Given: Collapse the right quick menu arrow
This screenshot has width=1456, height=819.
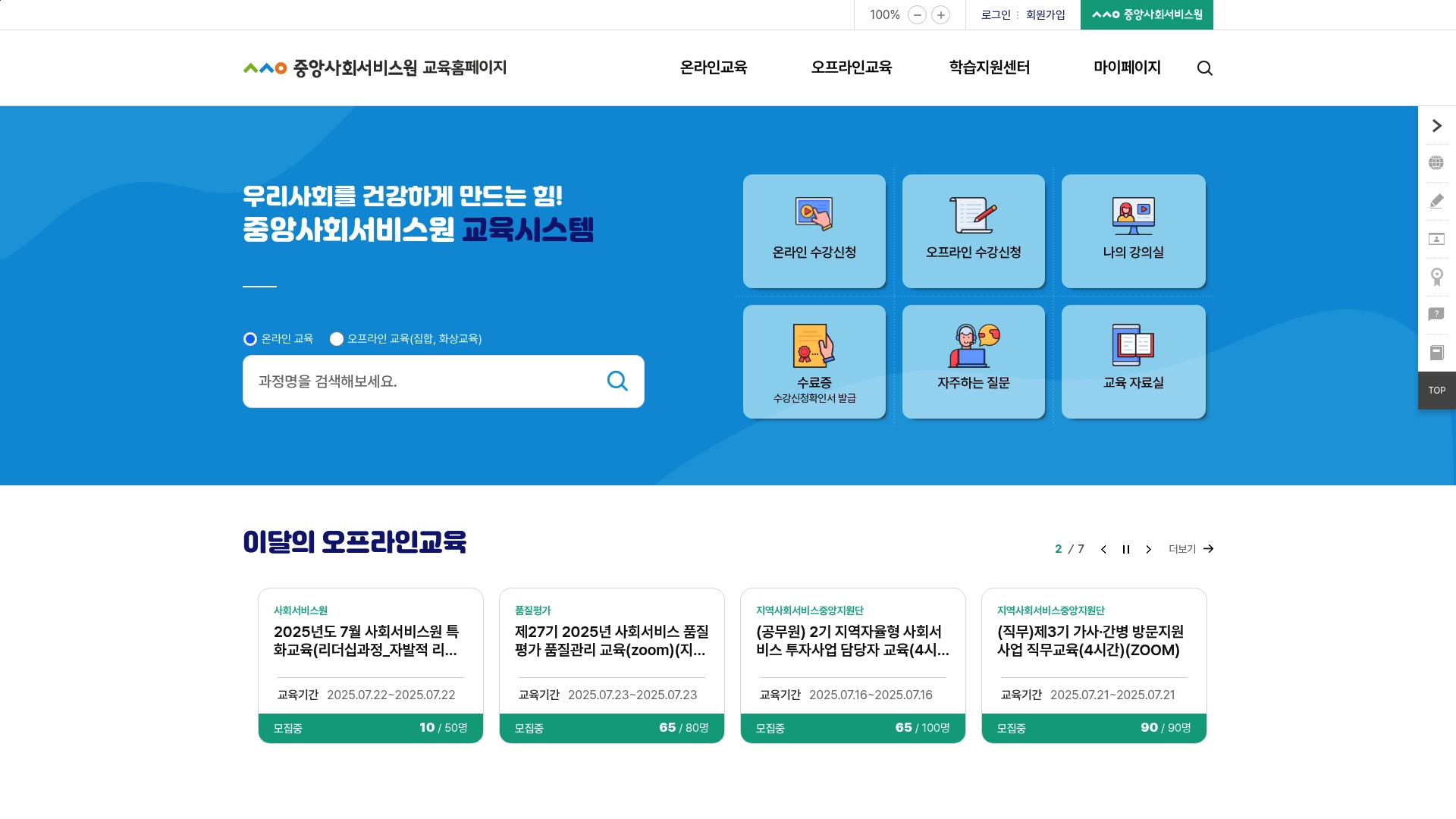Looking at the screenshot, I should pos(1436,125).
